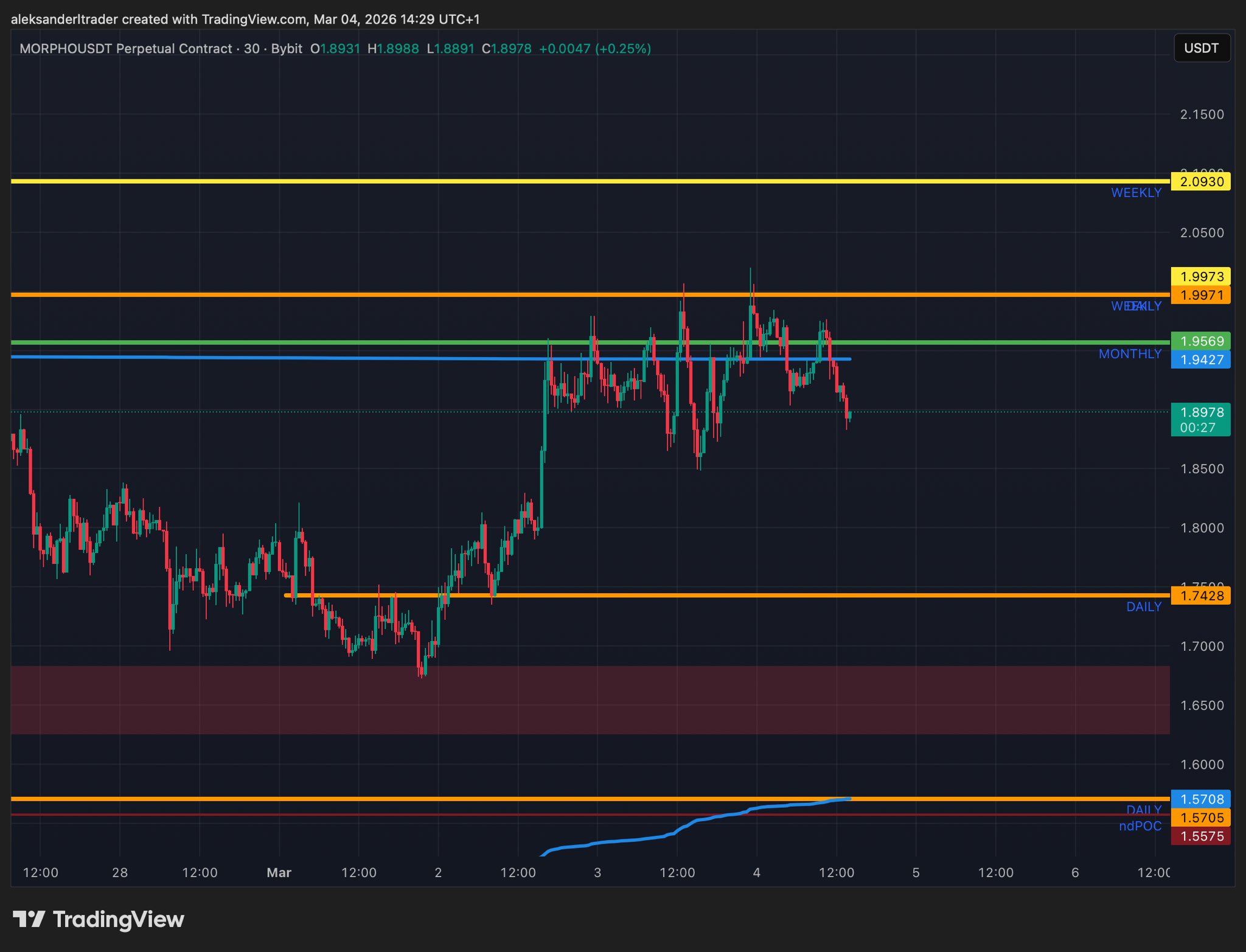Viewport: 1246px width, 952px height.
Task: Click the MORPHOUSDT Perpetual Contract title
Action: click(126, 49)
